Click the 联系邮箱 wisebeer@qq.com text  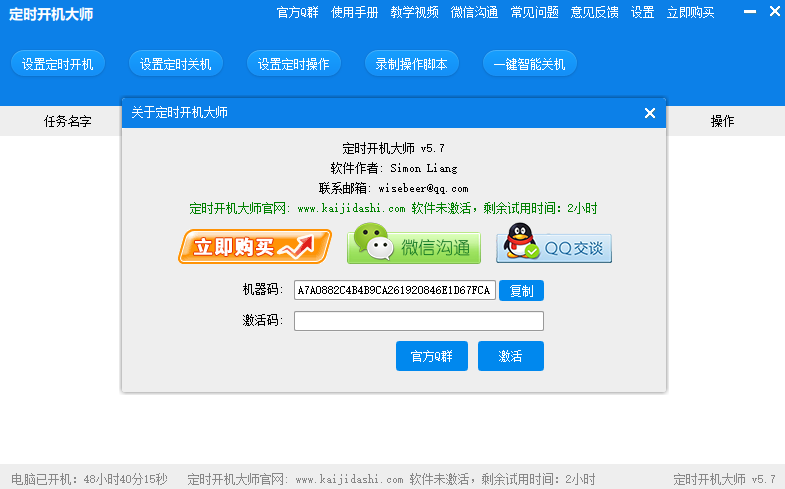[394, 188]
